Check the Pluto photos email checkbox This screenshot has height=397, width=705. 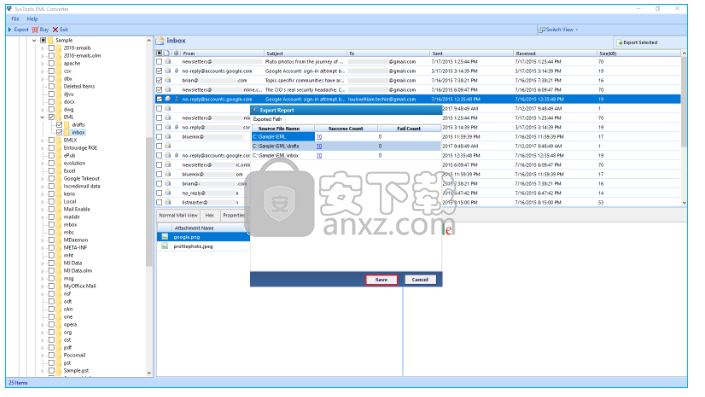[159, 62]
